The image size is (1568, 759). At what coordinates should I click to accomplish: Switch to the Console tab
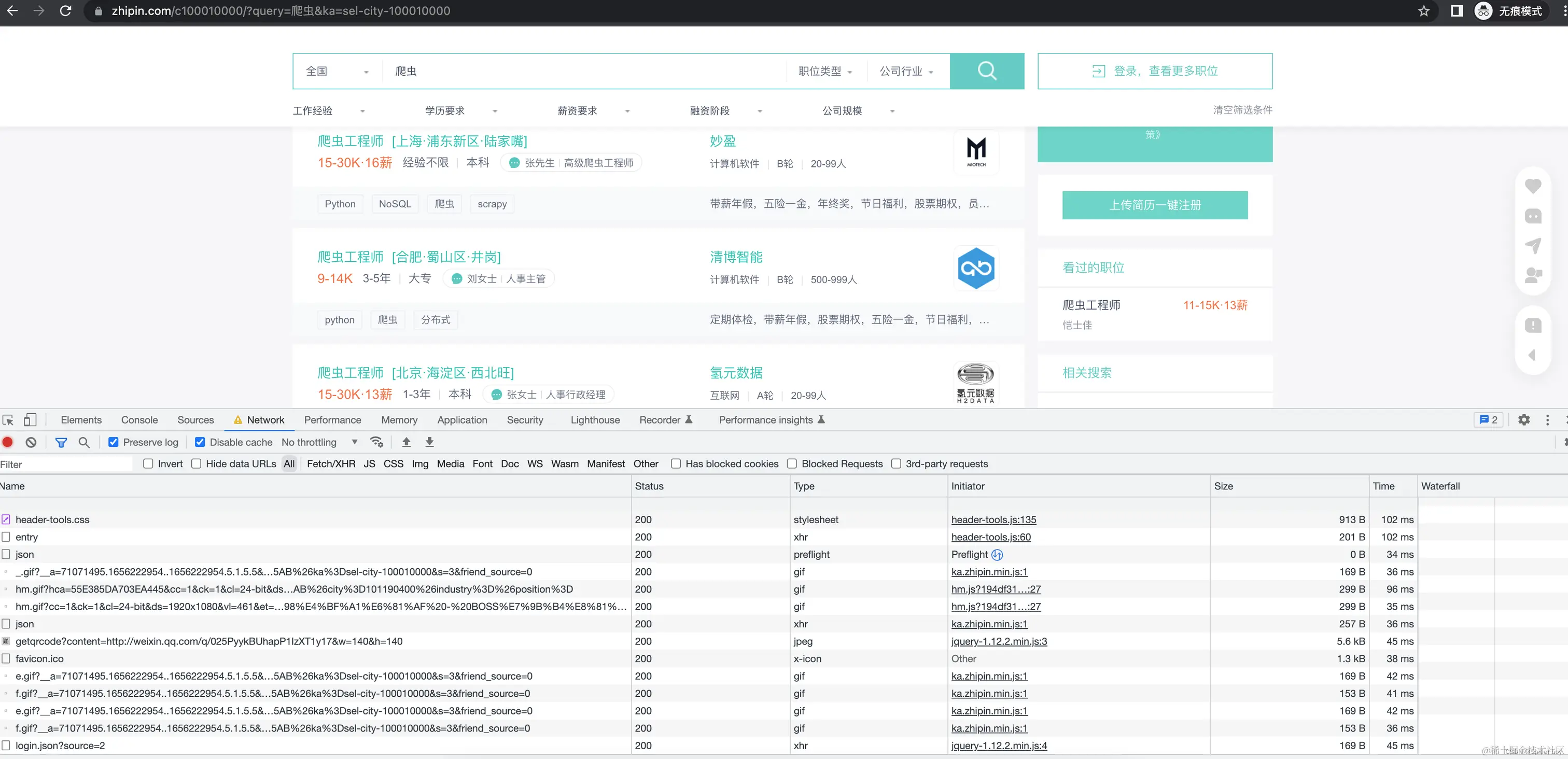pyautogui.click(x=139, y=420)
